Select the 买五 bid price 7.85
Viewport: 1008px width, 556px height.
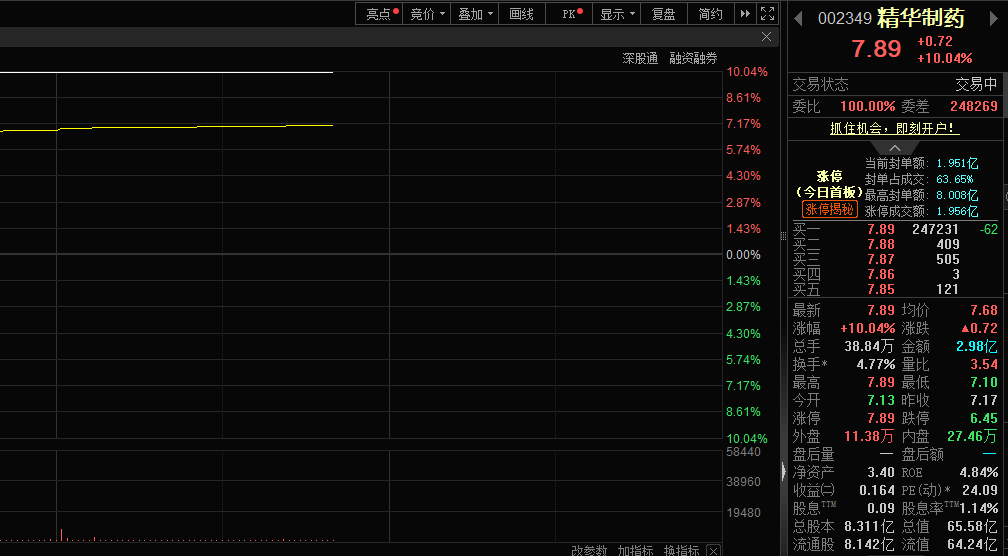(881, 289)
